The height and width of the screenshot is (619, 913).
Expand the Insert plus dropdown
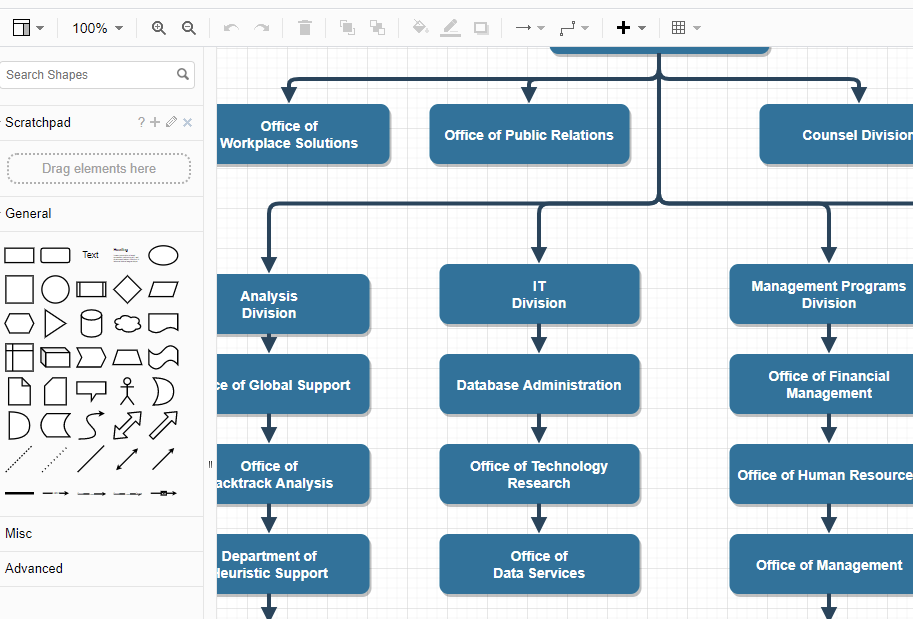pyautogui.click(x=630, y=28)
